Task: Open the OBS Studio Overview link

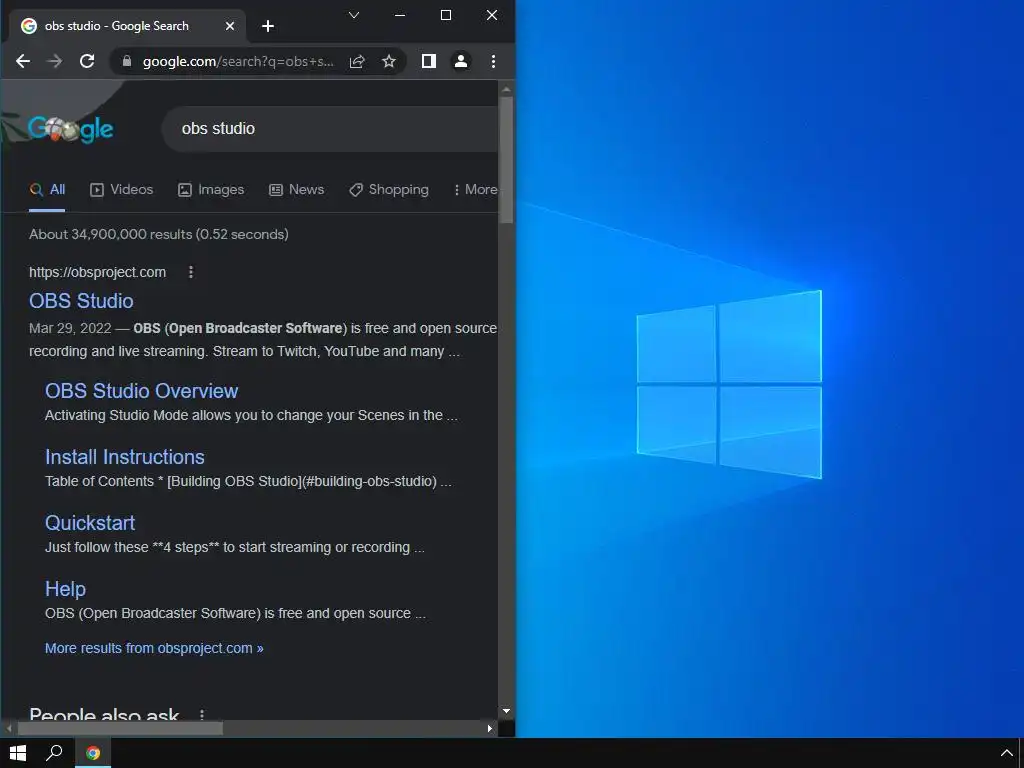Action: click(142, 391)
